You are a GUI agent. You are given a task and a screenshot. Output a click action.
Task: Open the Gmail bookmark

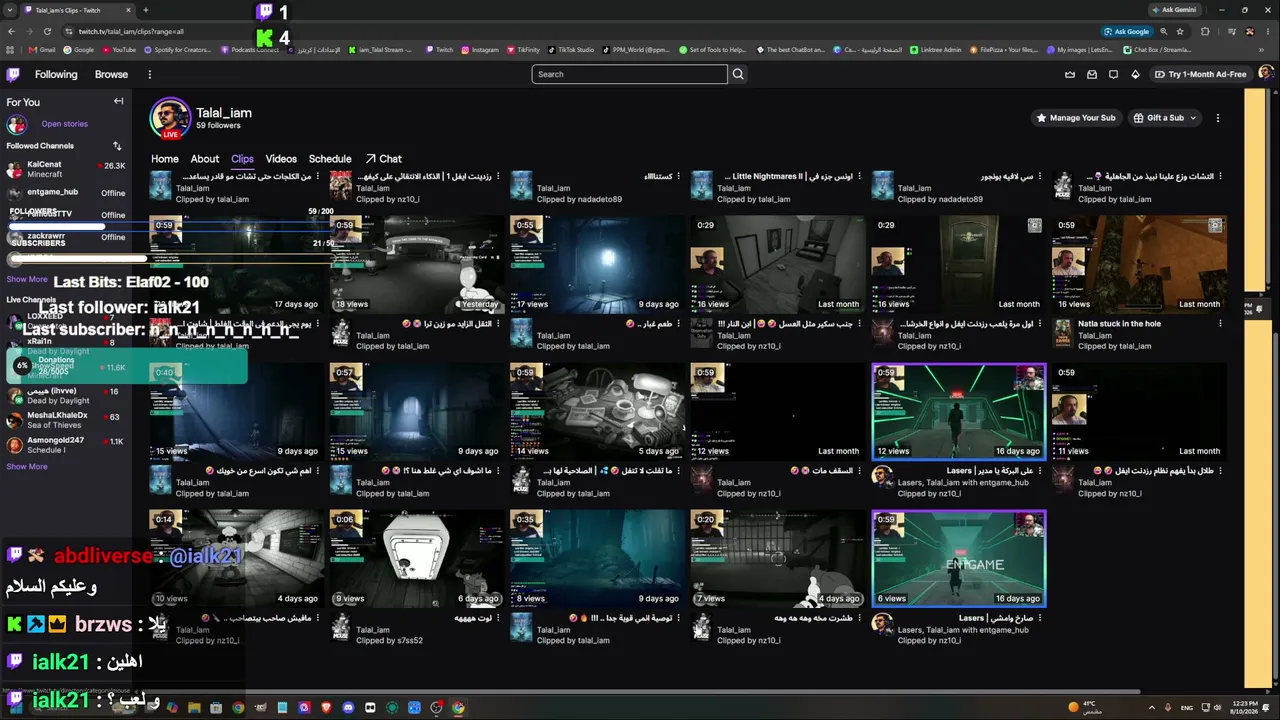(42, 49)
